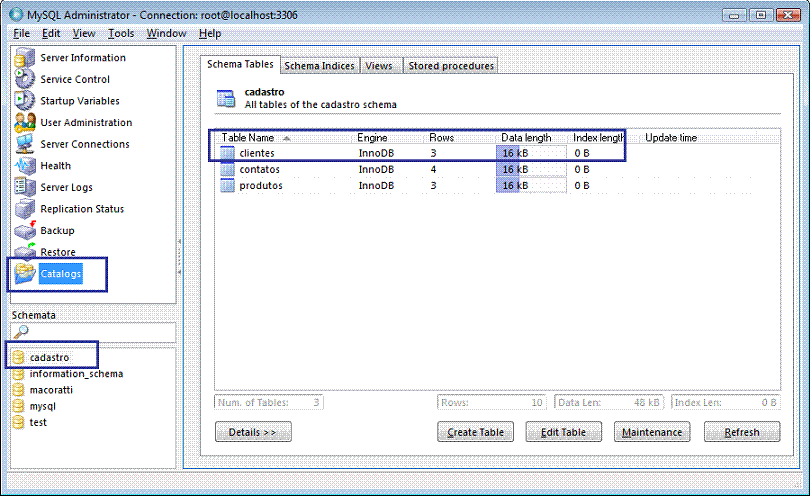Click the cadastro database icon

[x=19, y=357]
